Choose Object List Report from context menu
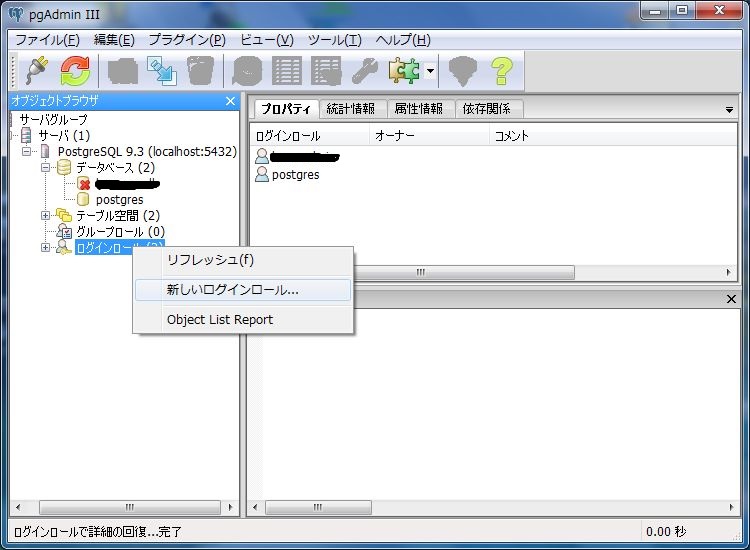This screenshot has width=750, height=550. click(x=243, y=319)
